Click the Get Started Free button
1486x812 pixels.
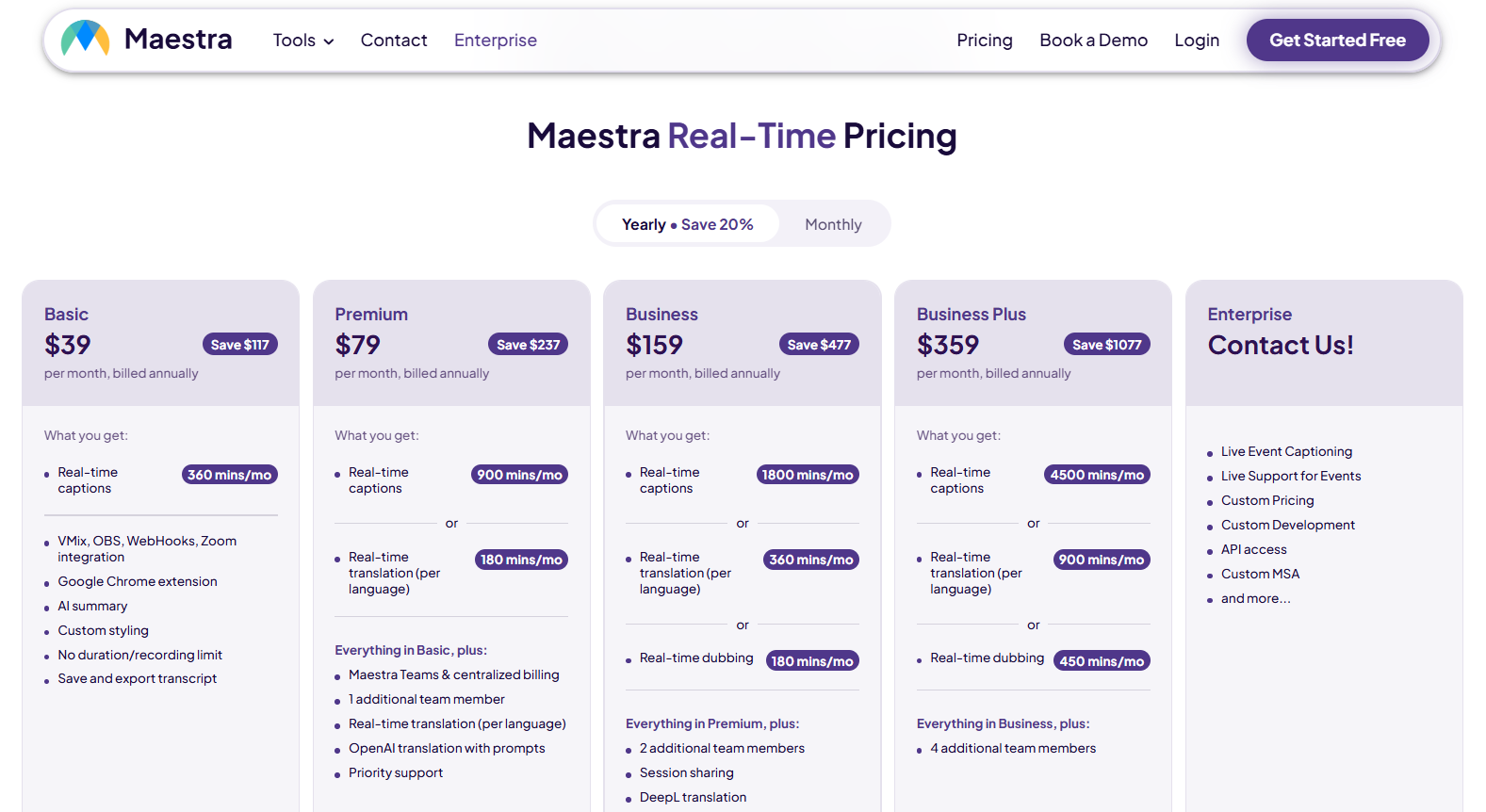click(1337, 40)
